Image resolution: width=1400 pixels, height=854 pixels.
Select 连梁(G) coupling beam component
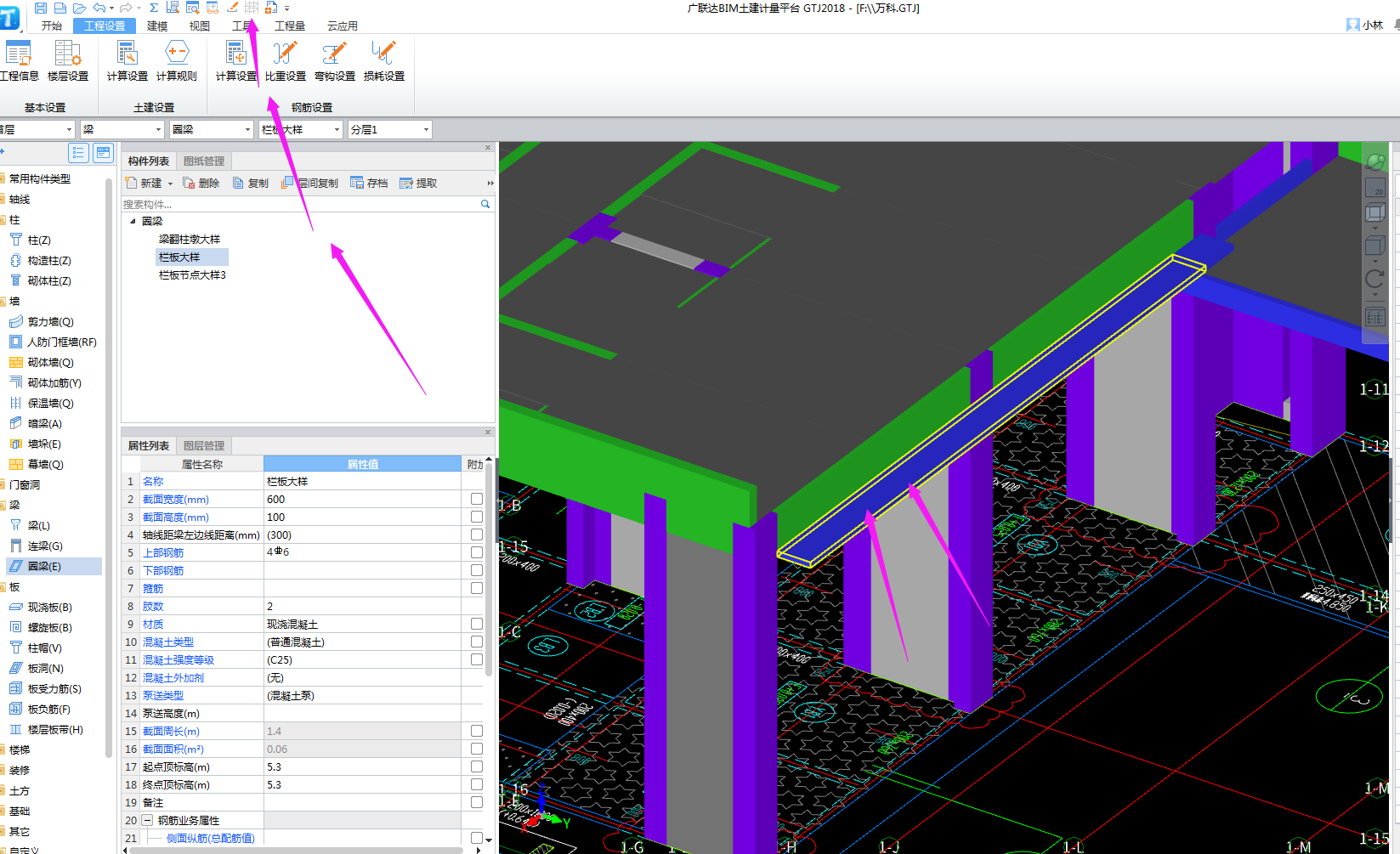coord(45,546)
